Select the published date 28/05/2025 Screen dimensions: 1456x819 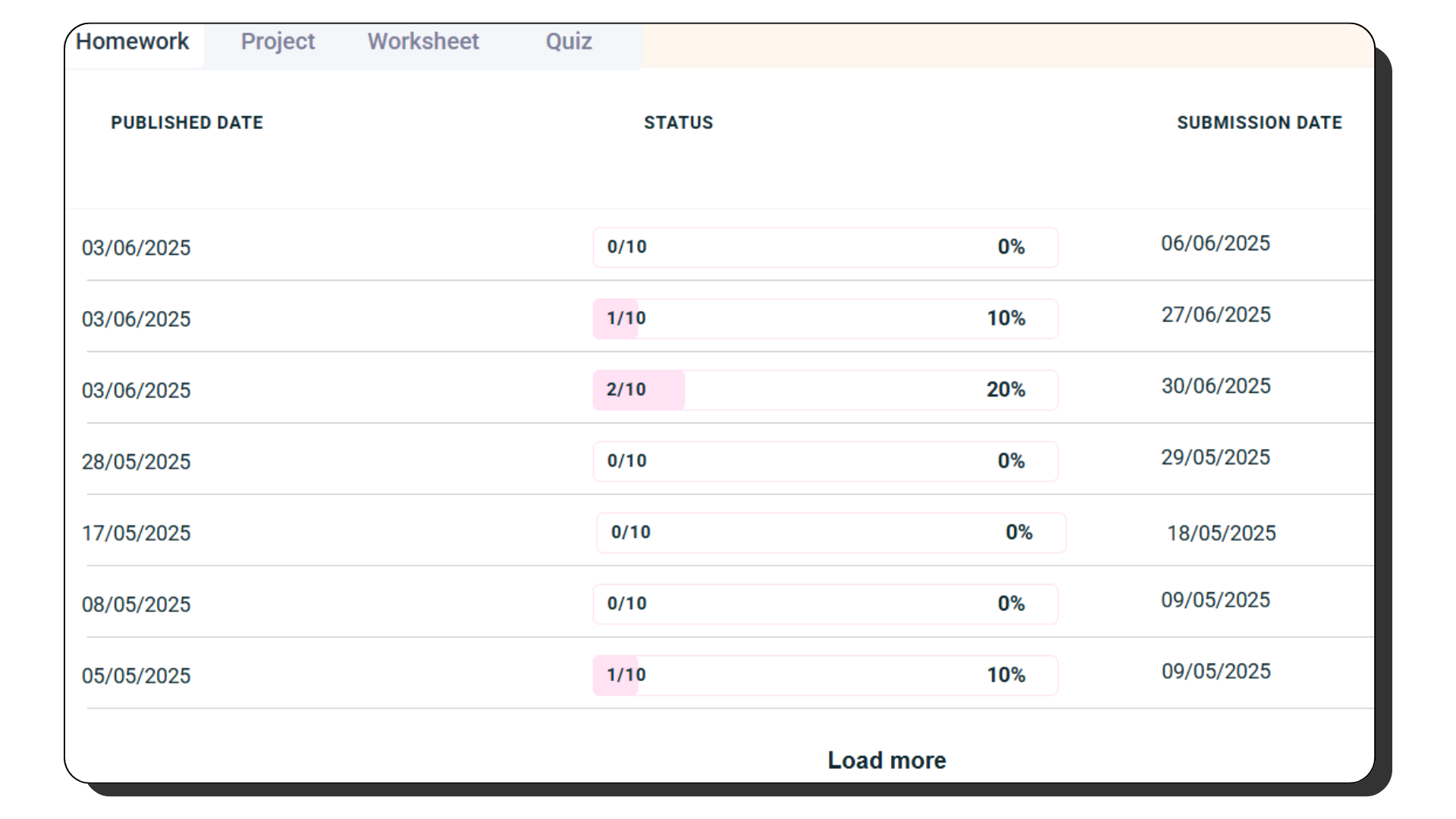pyautogui.click(x=136, y=462)
